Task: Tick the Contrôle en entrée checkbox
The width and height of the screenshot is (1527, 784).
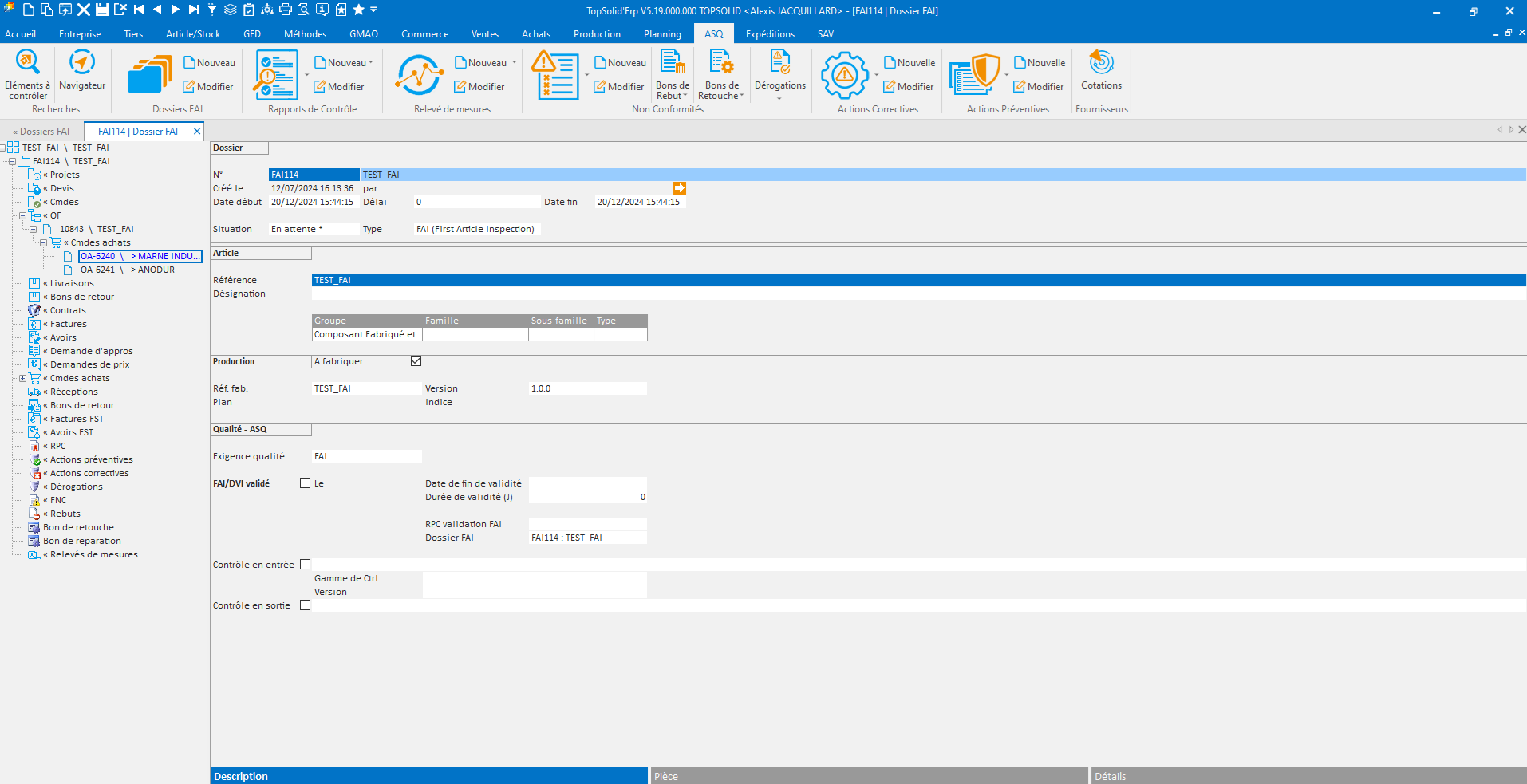Action: [x=305, y=565]
